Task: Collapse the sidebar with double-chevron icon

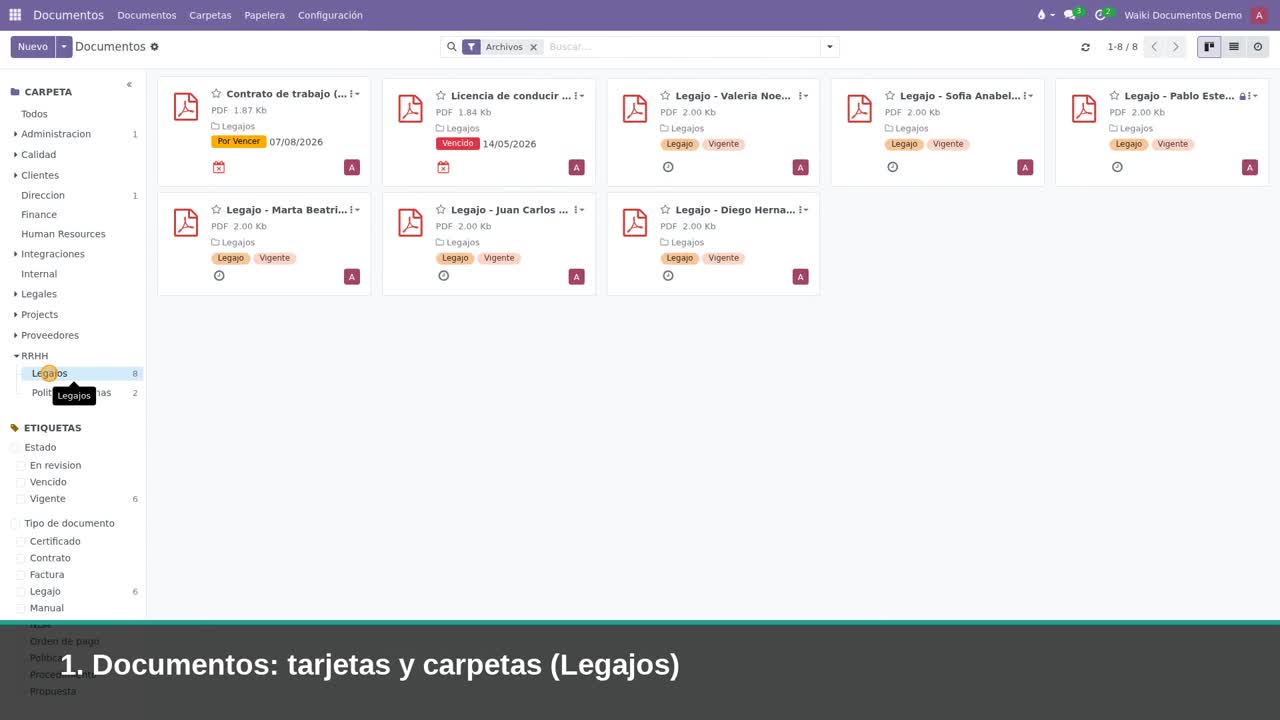Action: click(129, 85)
